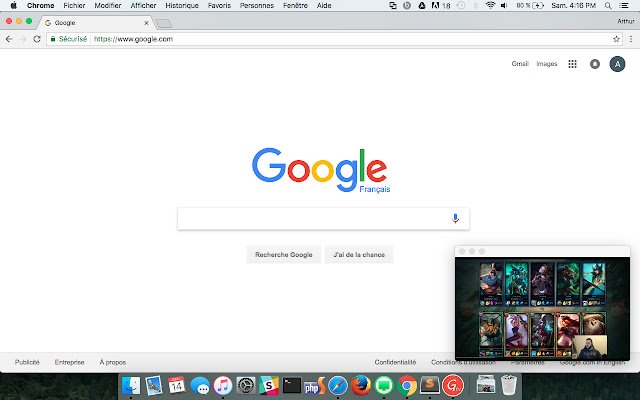Open the Chrome application menu
Screen dimensions: 640x400
coord(40,6)
